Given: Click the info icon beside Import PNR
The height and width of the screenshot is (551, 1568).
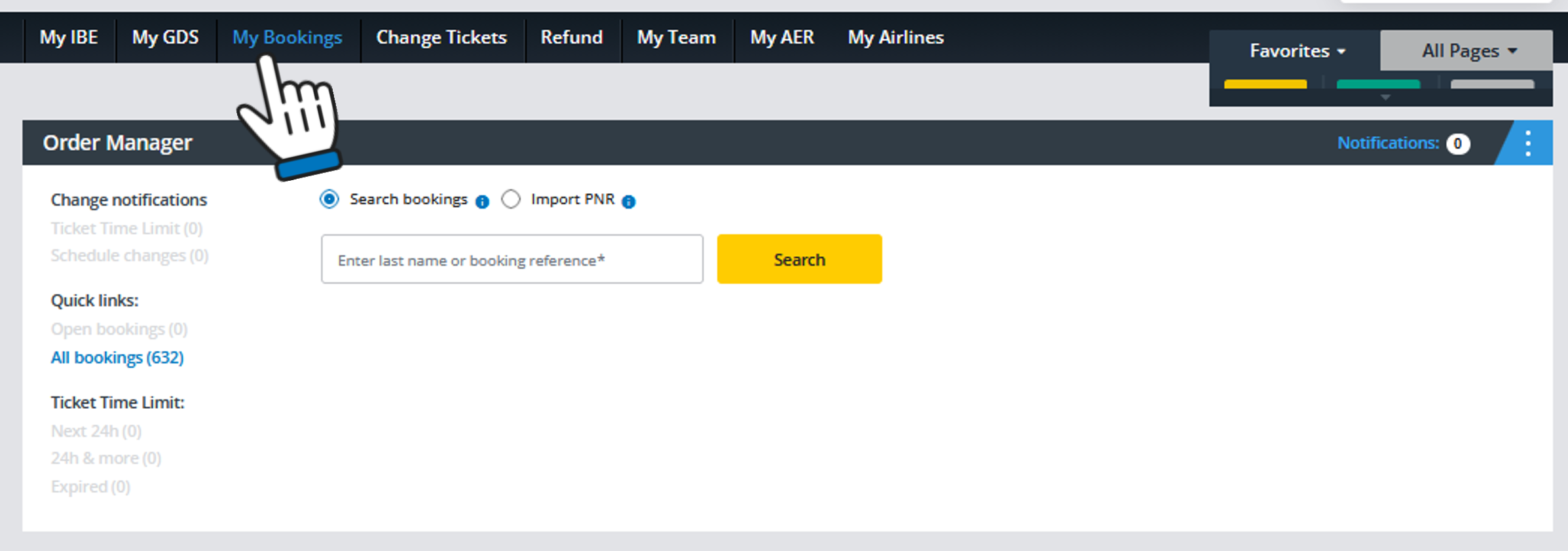Looking at the screenshot, I should coord(628,202).
